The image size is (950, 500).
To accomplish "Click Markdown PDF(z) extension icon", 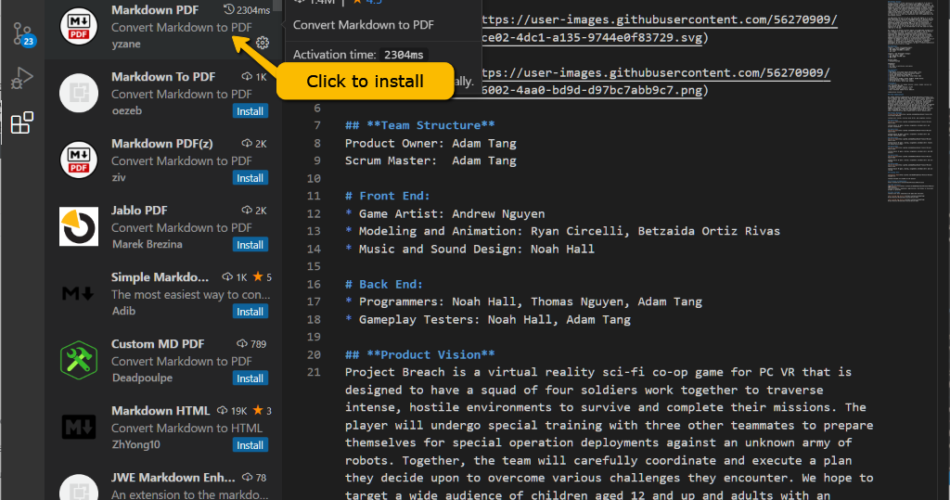I will pyautogui.click(x=78, y=159).
